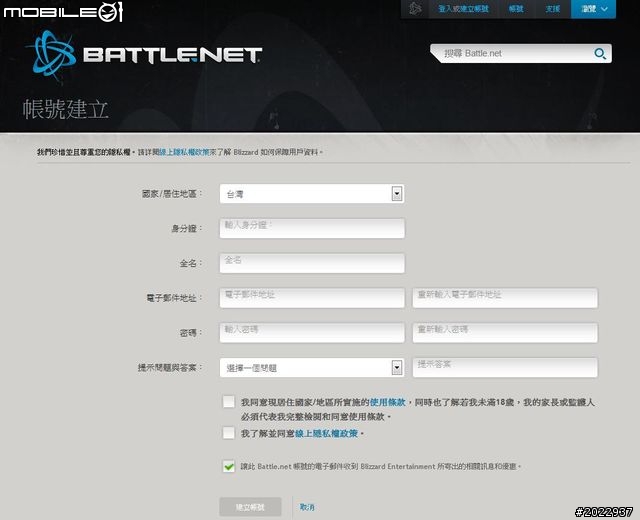The image size is (640, 520).
Task: Click the 輸入身分證 input field
Action: click(312, 228)
